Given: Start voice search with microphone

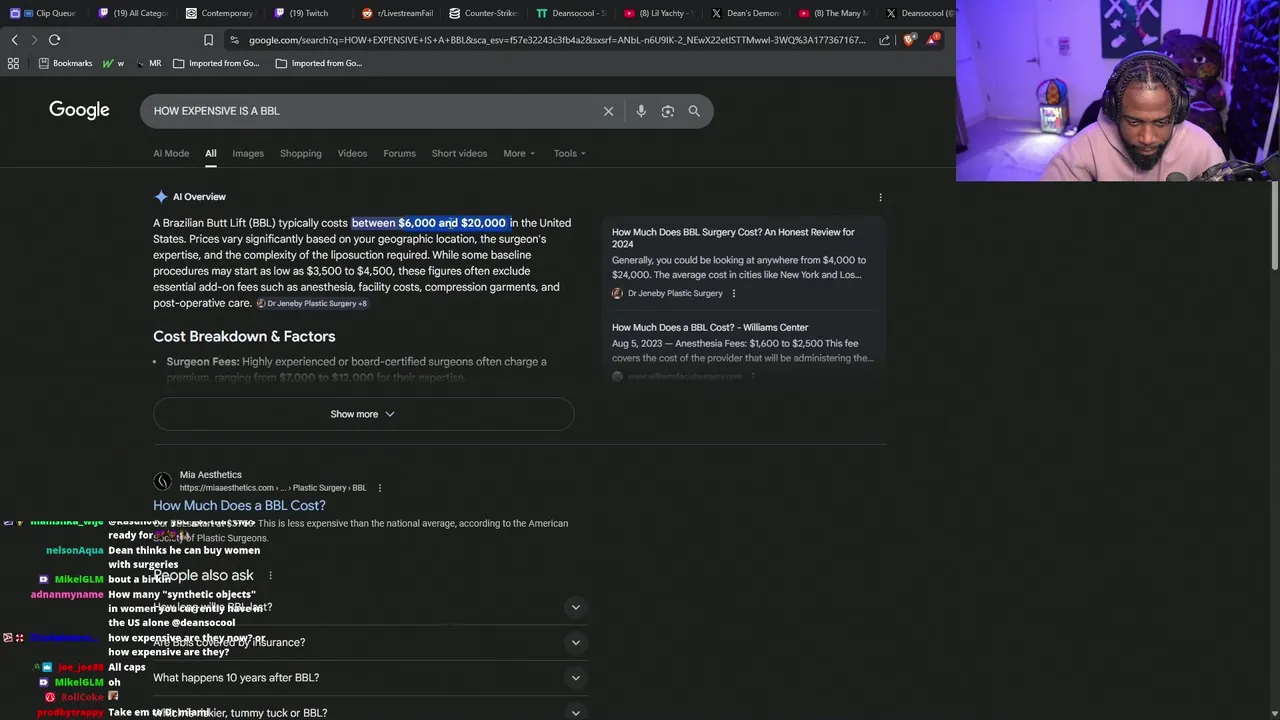Looking at the screenshot, I should coord(641,111).
